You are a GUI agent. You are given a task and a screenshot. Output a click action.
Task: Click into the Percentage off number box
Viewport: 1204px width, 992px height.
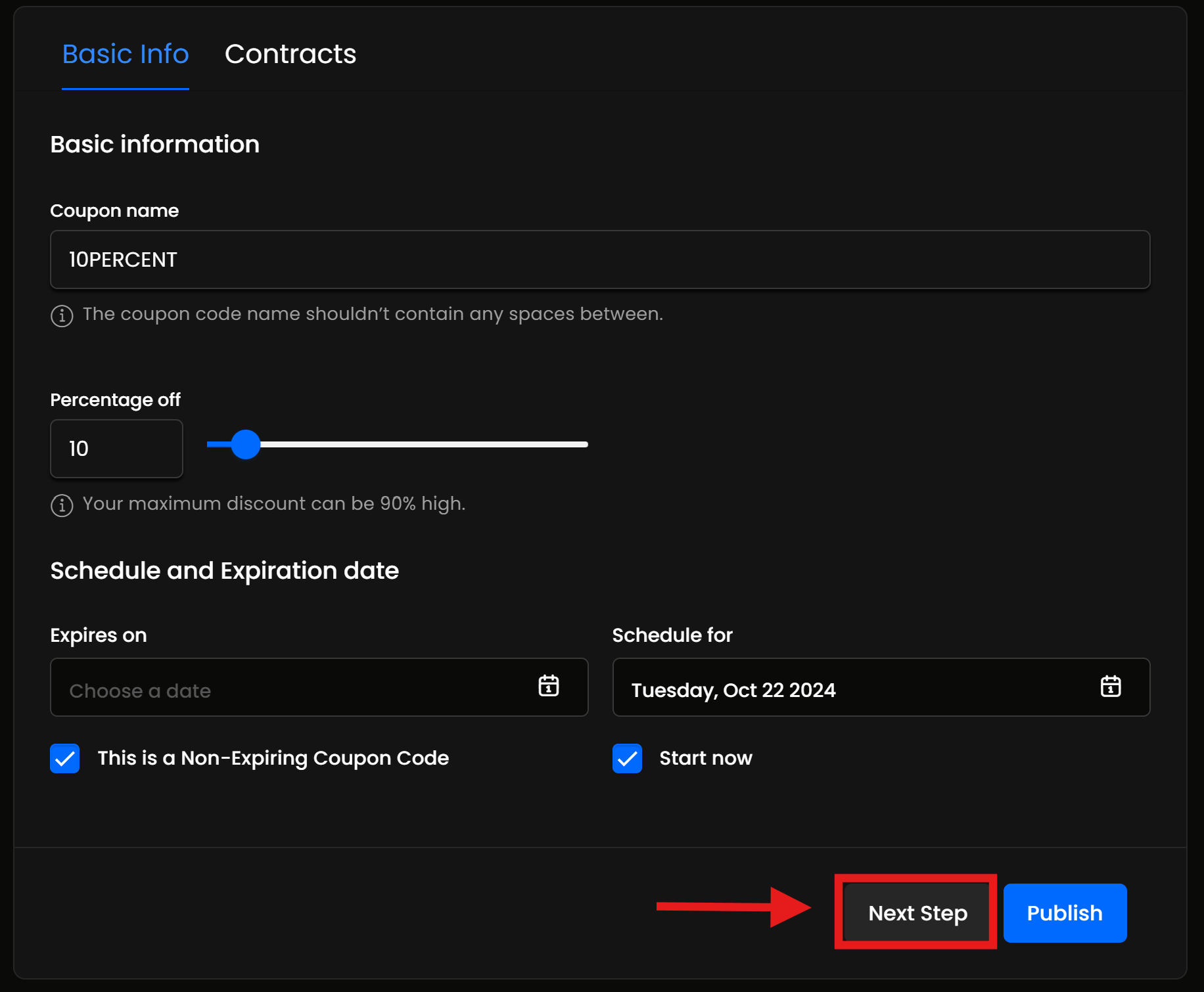pos(116,449)
